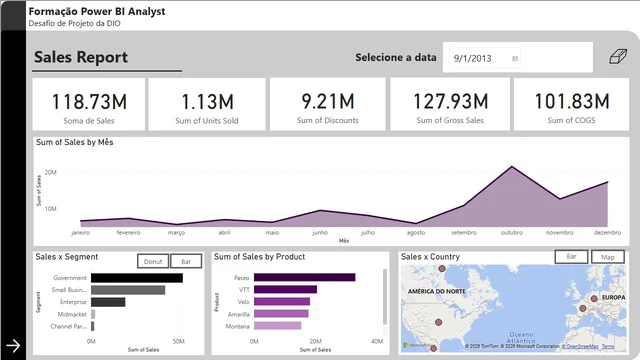Screen dimensions: 640x360
Task: Click the 'dezembro' axis label
Action: [x=607, y=232]
